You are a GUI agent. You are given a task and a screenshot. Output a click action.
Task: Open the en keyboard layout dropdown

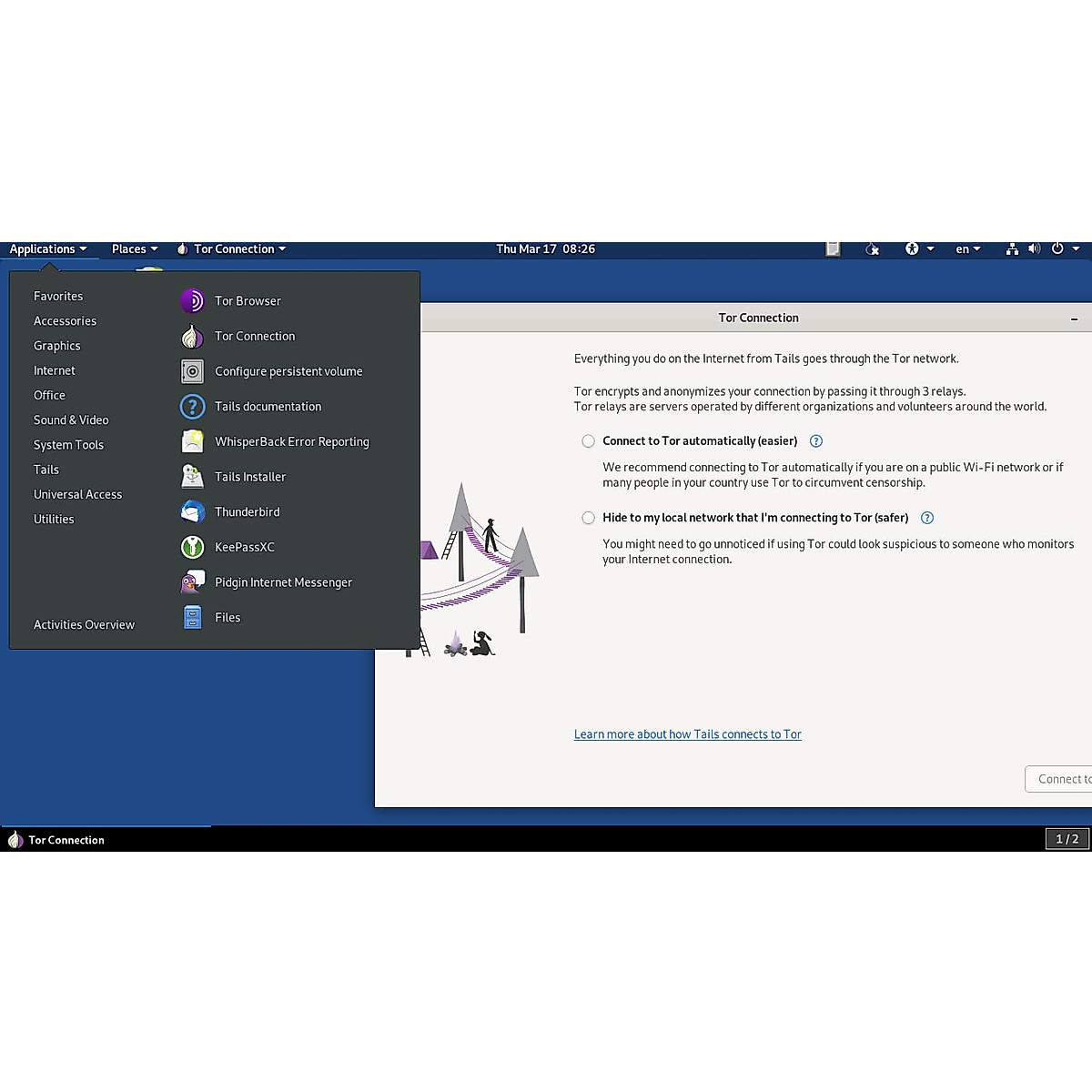967,249
